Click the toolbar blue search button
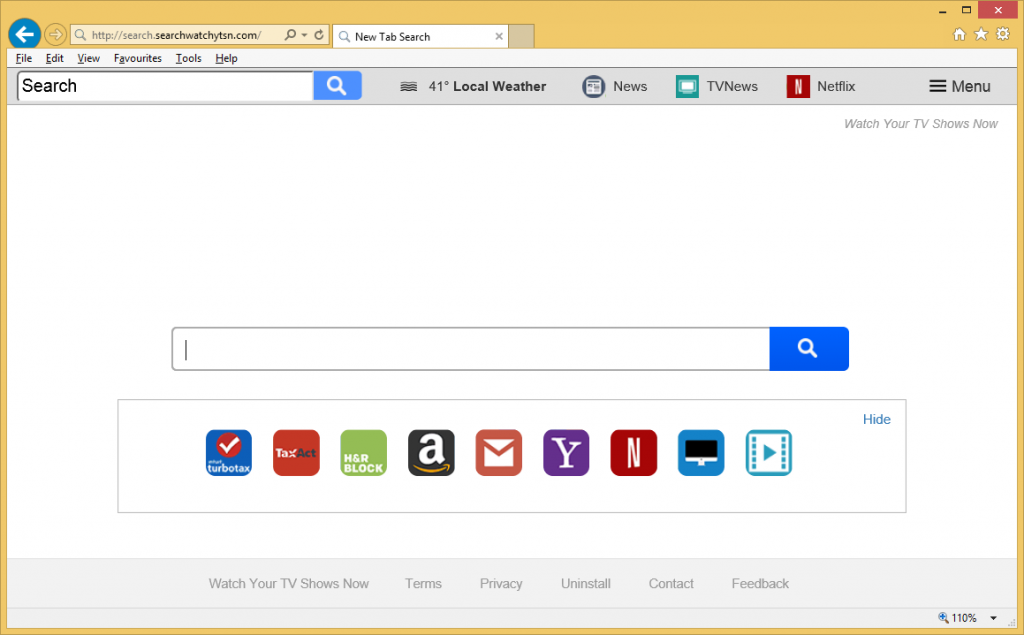1024x635 pixels. tap(338, 86)
